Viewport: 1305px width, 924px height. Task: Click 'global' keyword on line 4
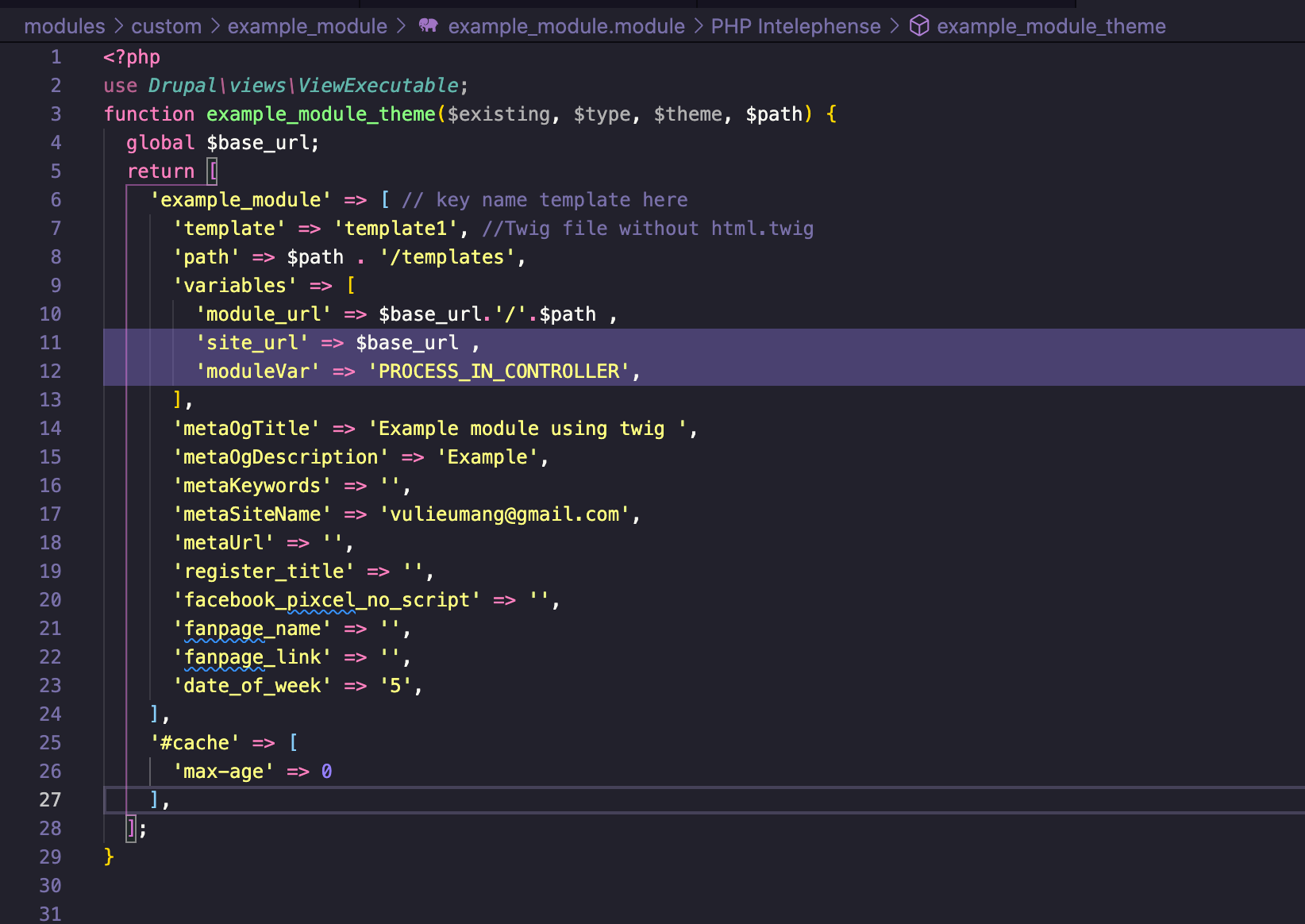click(160, 143)
